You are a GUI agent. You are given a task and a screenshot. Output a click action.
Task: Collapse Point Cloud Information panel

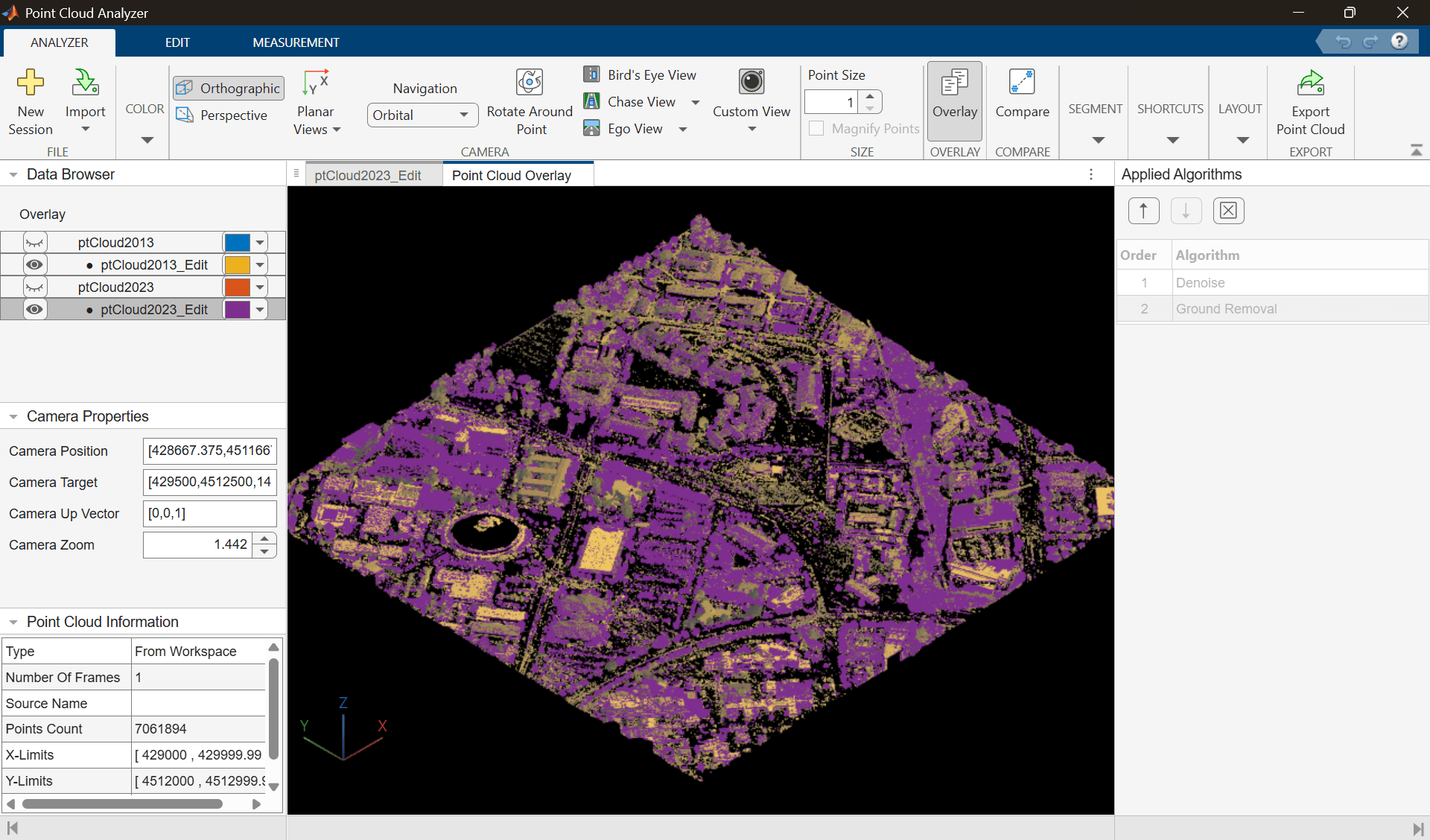tap(13, 622)
